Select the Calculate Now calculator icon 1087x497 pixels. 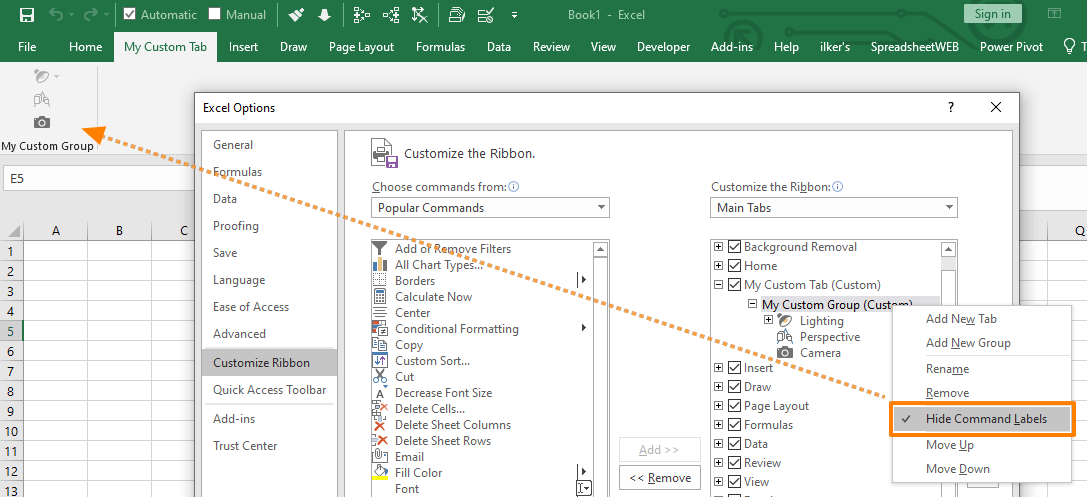pyautogui.click(x=380, y=297)
